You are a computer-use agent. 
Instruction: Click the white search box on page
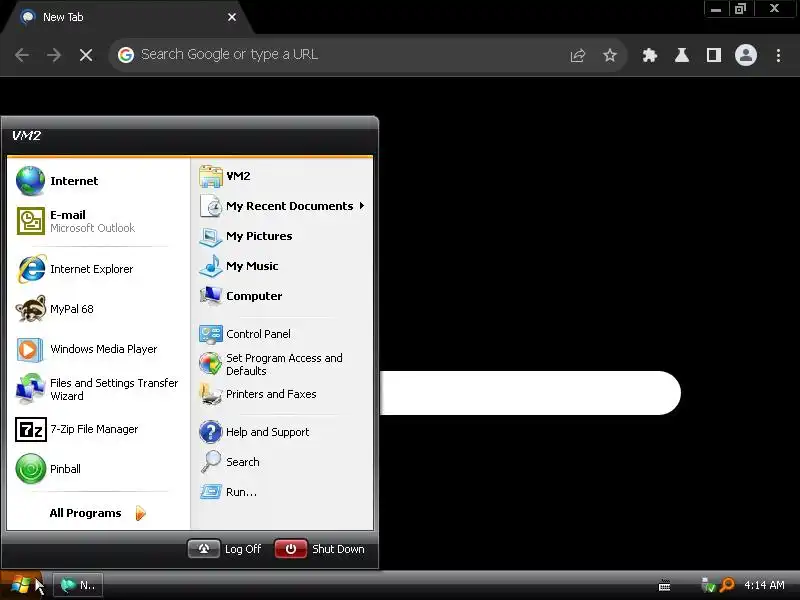(x=531, y=393)
